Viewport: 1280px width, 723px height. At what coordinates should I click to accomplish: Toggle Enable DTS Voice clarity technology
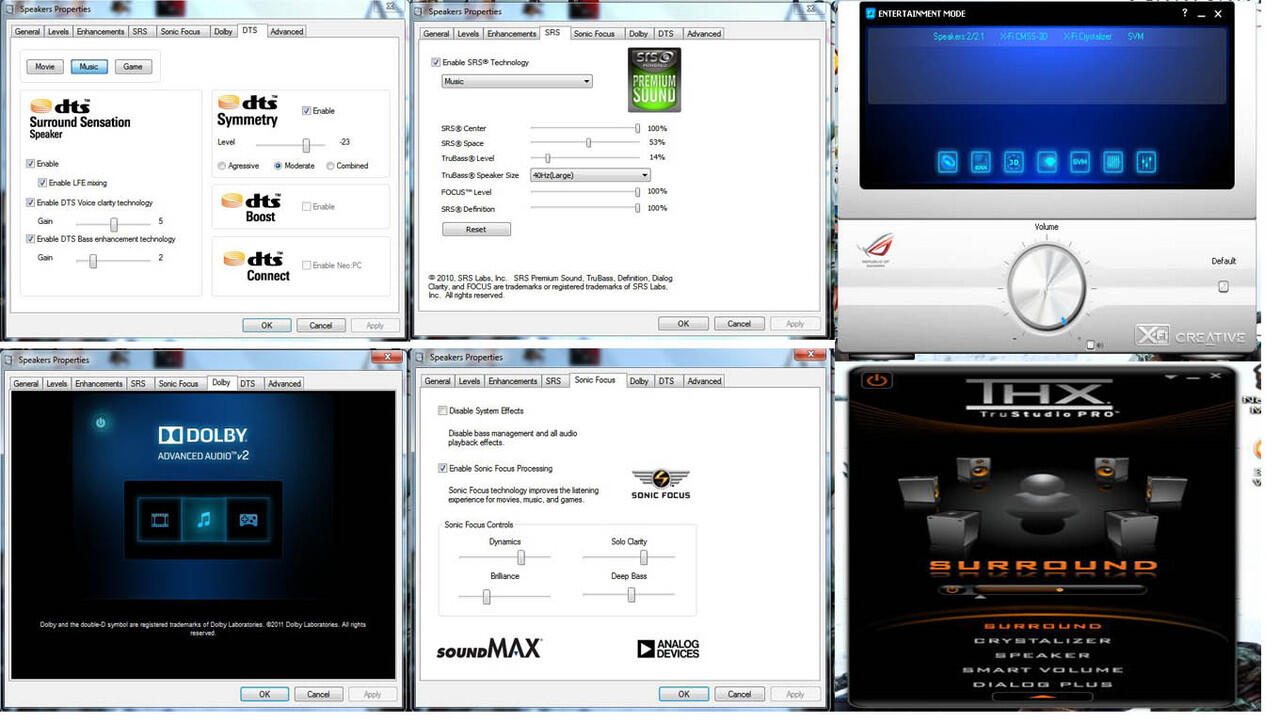[x=30, y=203]
